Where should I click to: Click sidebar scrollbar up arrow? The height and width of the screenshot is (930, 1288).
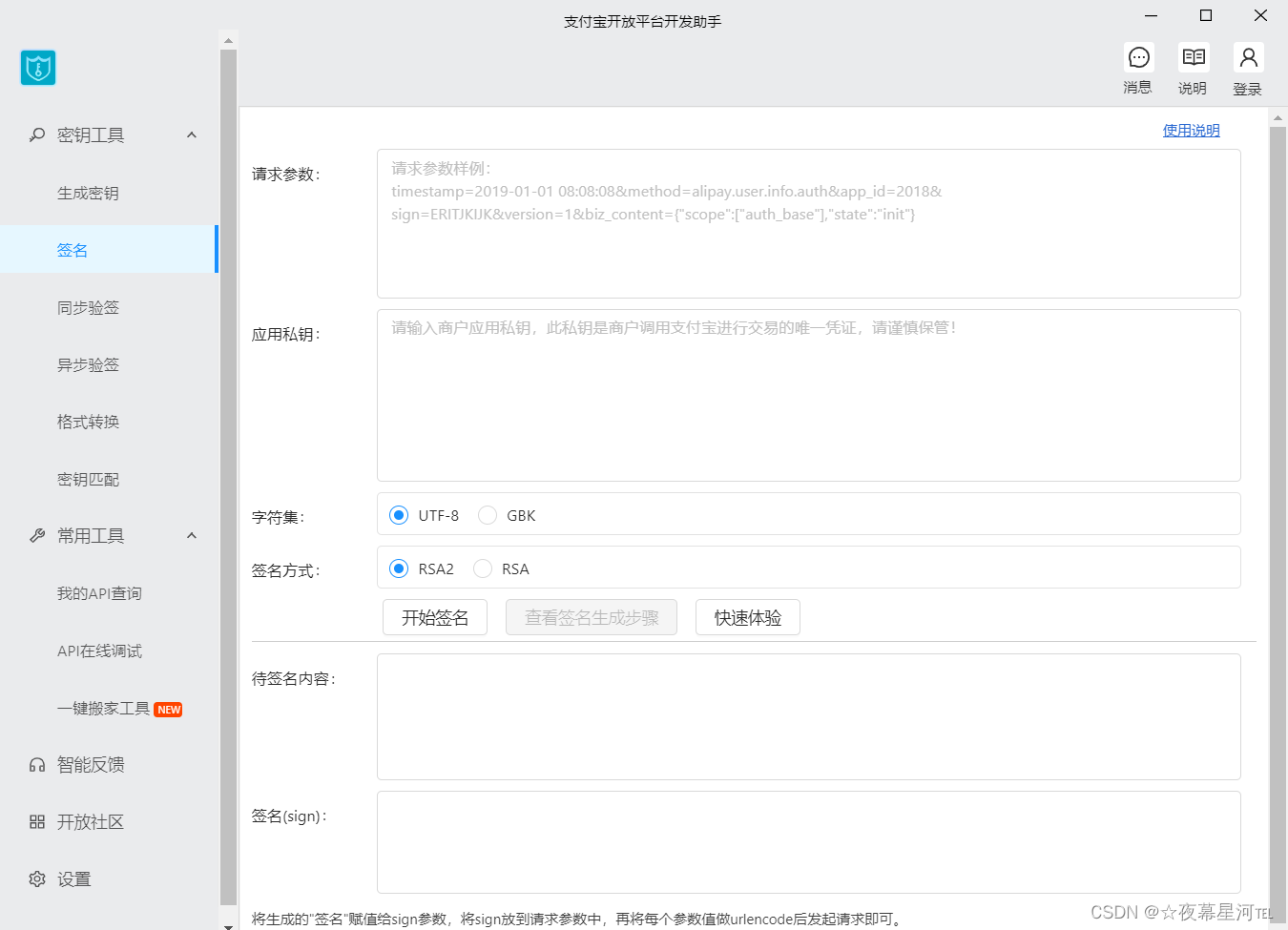(x=228, y=40)
